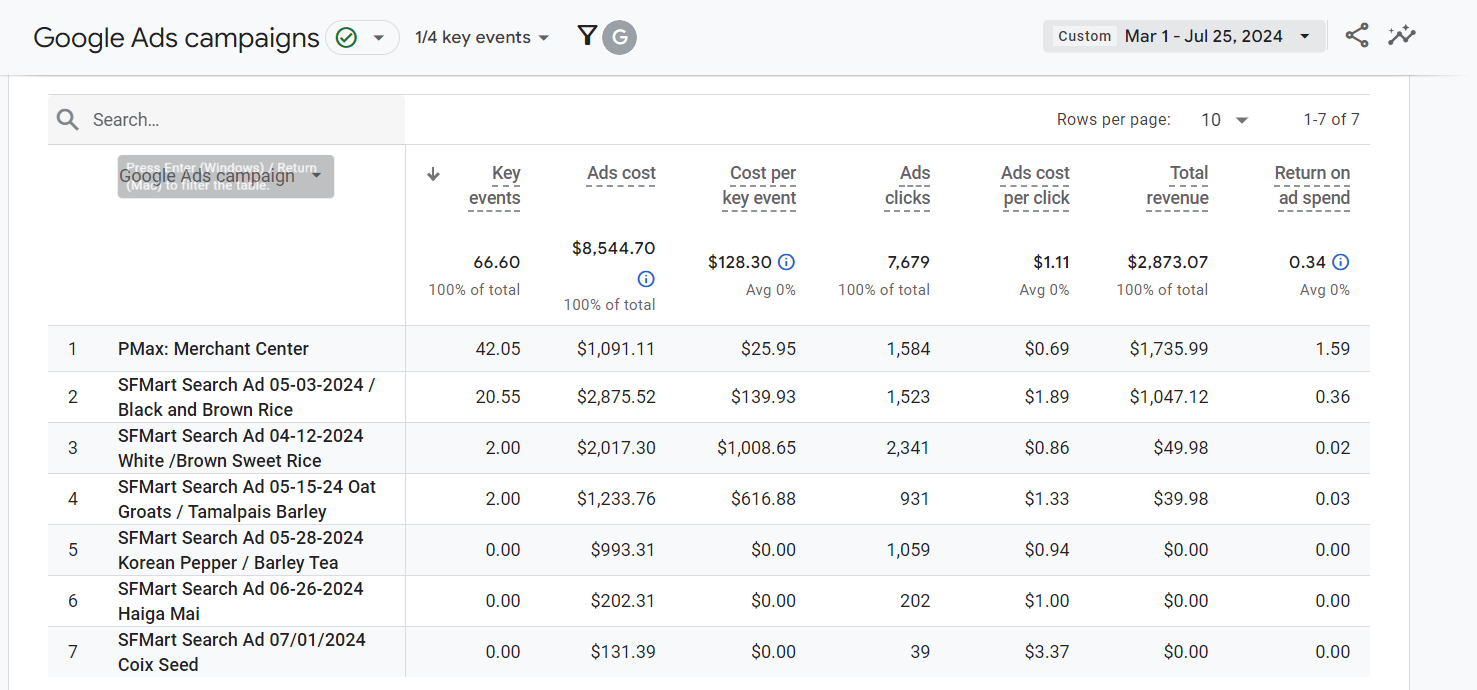Click the 2,341 ads clicks cell

[908, 448]
